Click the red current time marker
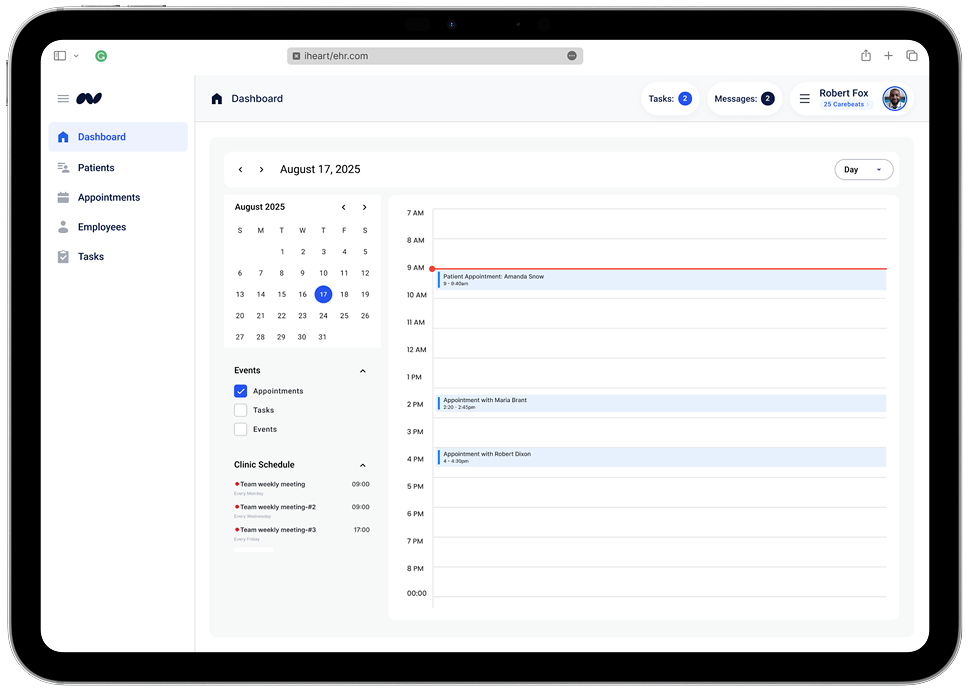Viewport: 970px width, 692px height. [x=432, y=268]
